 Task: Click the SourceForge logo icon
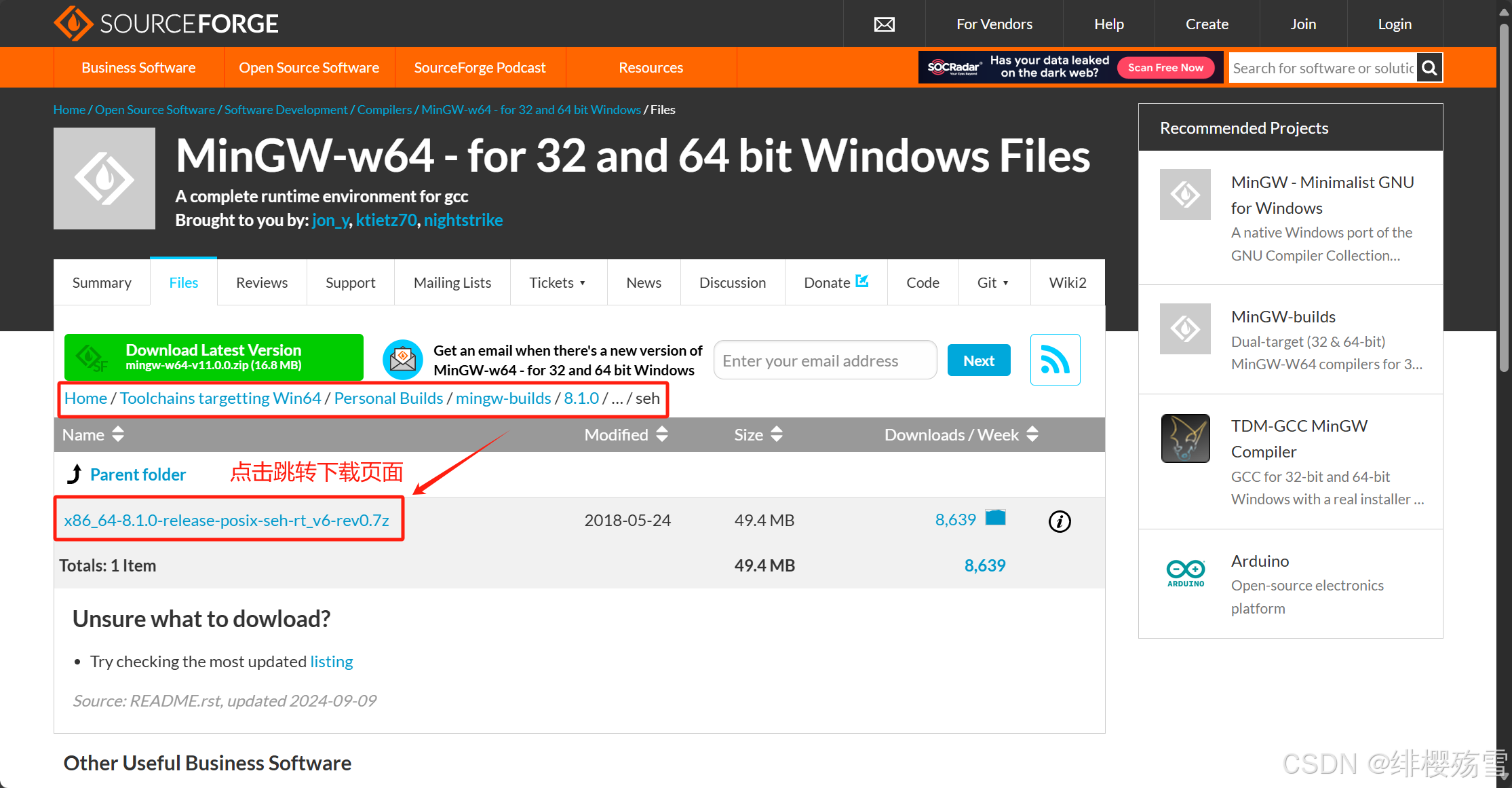(73, 24)
